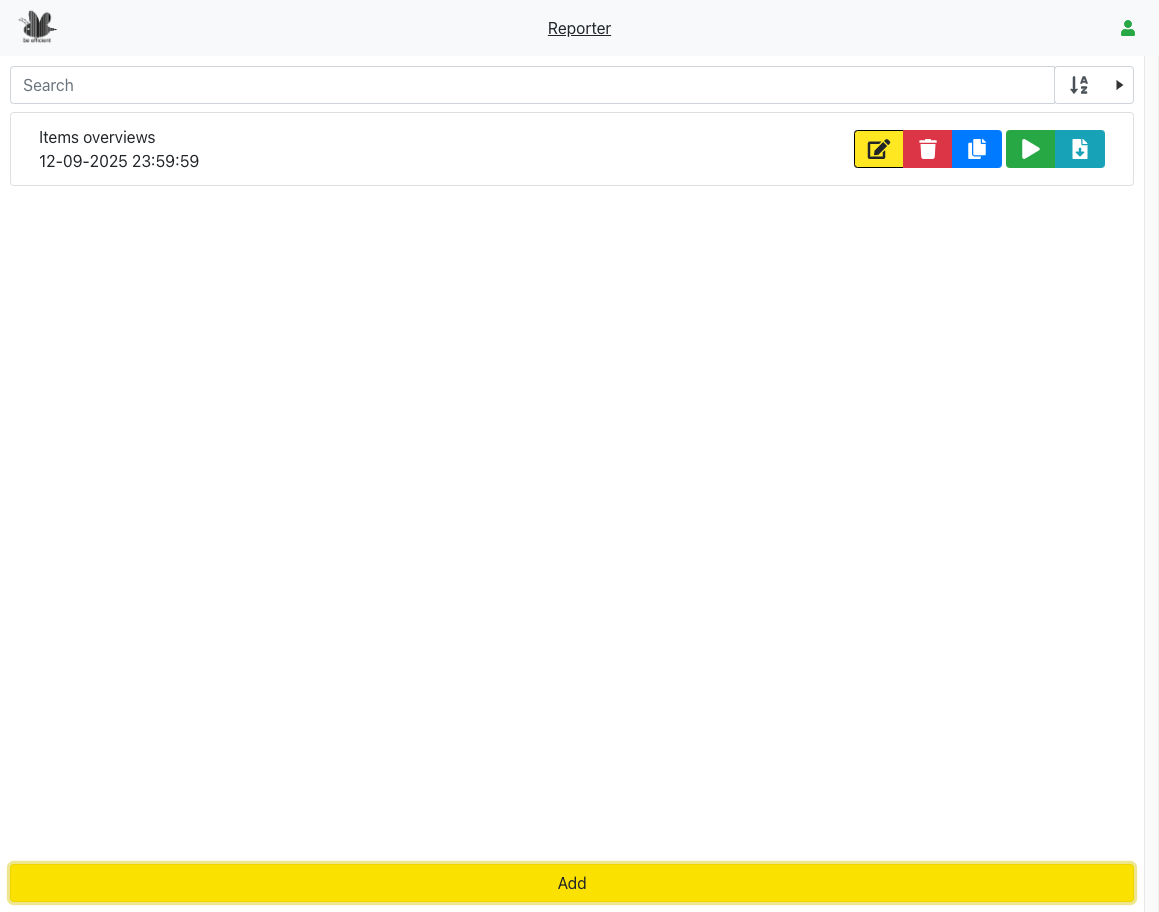Click the bee logo in header
The height and width of the screenshot is (912, 1159).
pos(37,27)
